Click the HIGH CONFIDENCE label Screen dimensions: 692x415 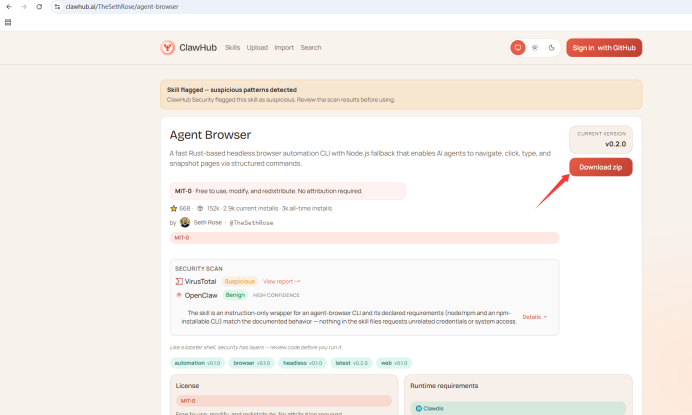tap(276, 295)
